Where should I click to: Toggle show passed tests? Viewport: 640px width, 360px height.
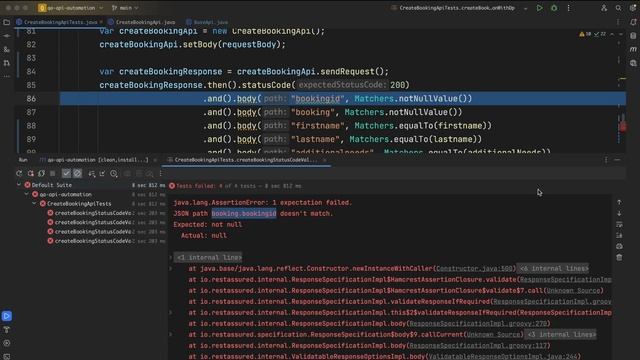[x=66, y=173]
